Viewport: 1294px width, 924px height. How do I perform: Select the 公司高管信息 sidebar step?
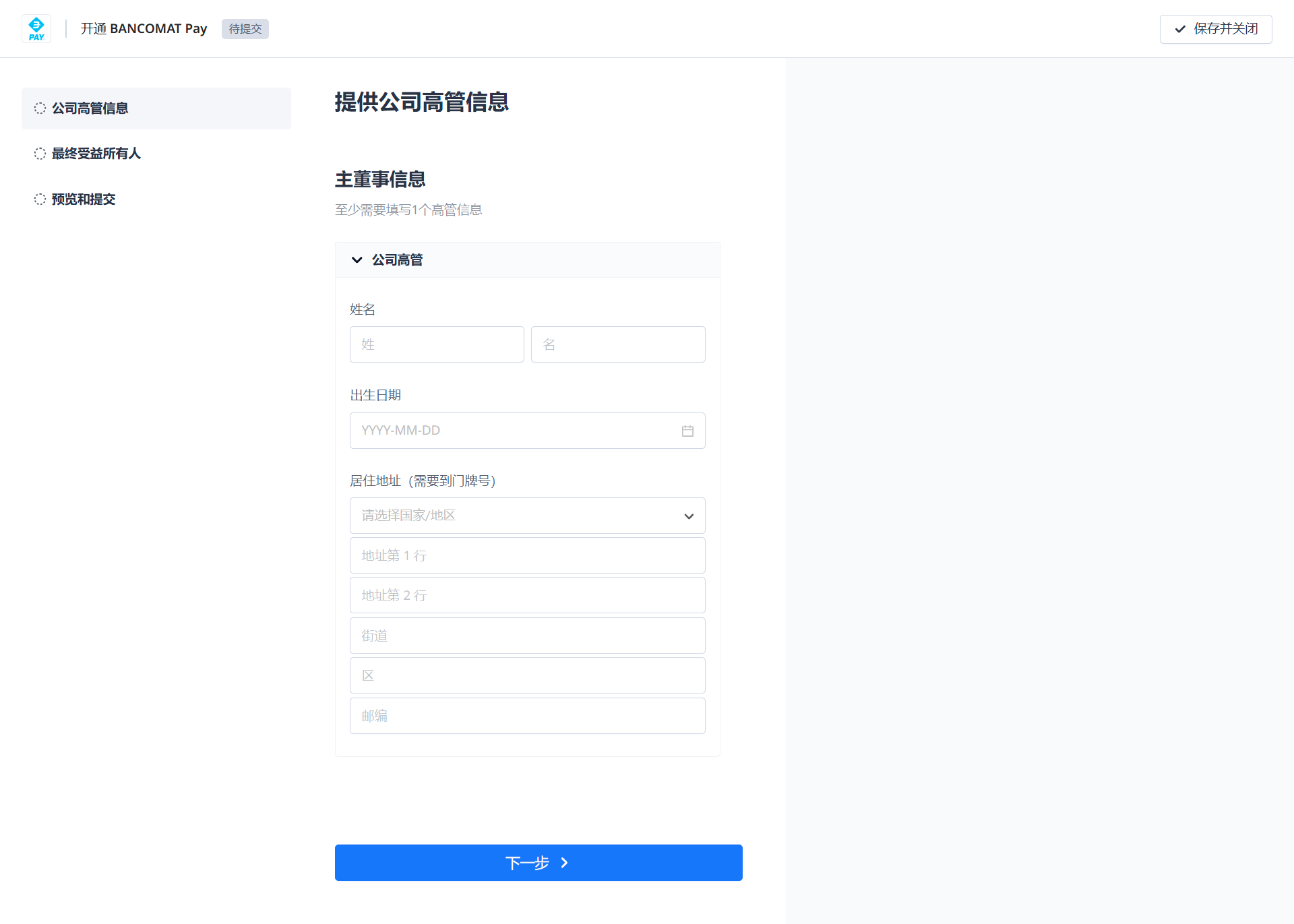[156, 109]
